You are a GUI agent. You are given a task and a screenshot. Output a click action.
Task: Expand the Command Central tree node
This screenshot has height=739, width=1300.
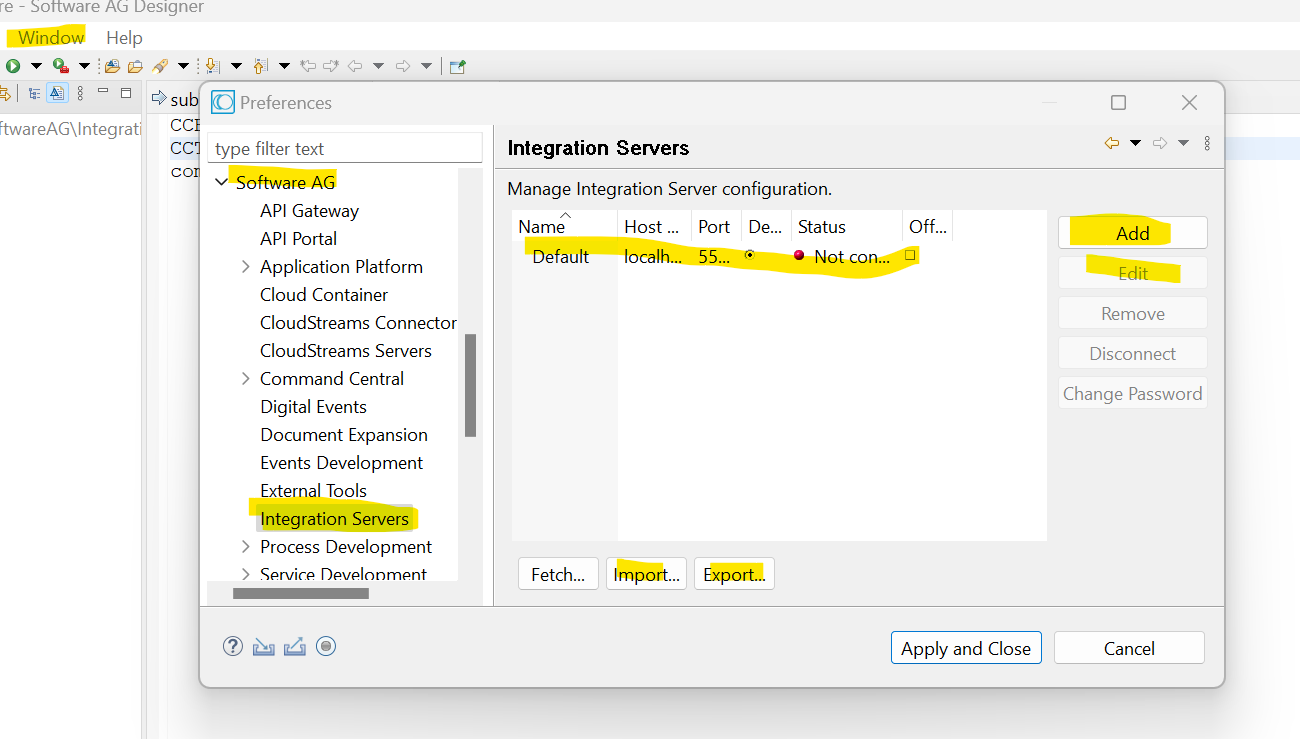click(x=246, y=378)
